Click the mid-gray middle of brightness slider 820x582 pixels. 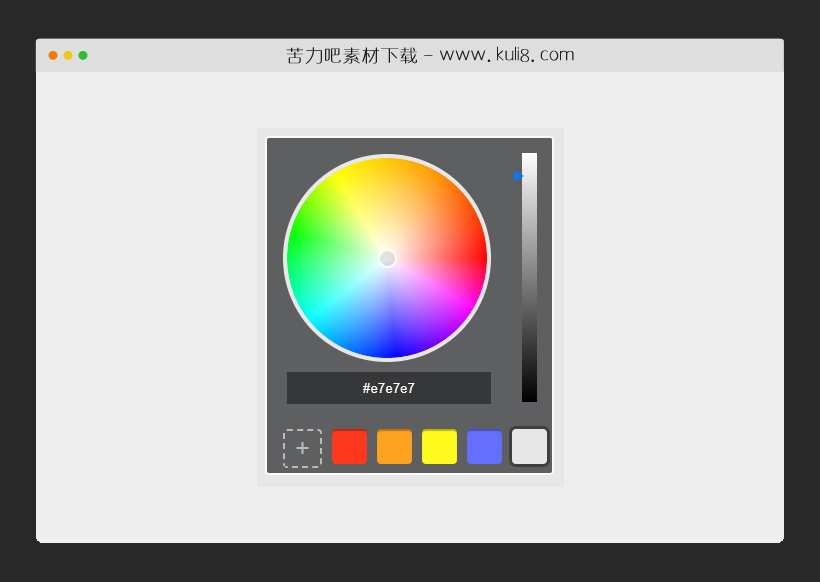529,278
